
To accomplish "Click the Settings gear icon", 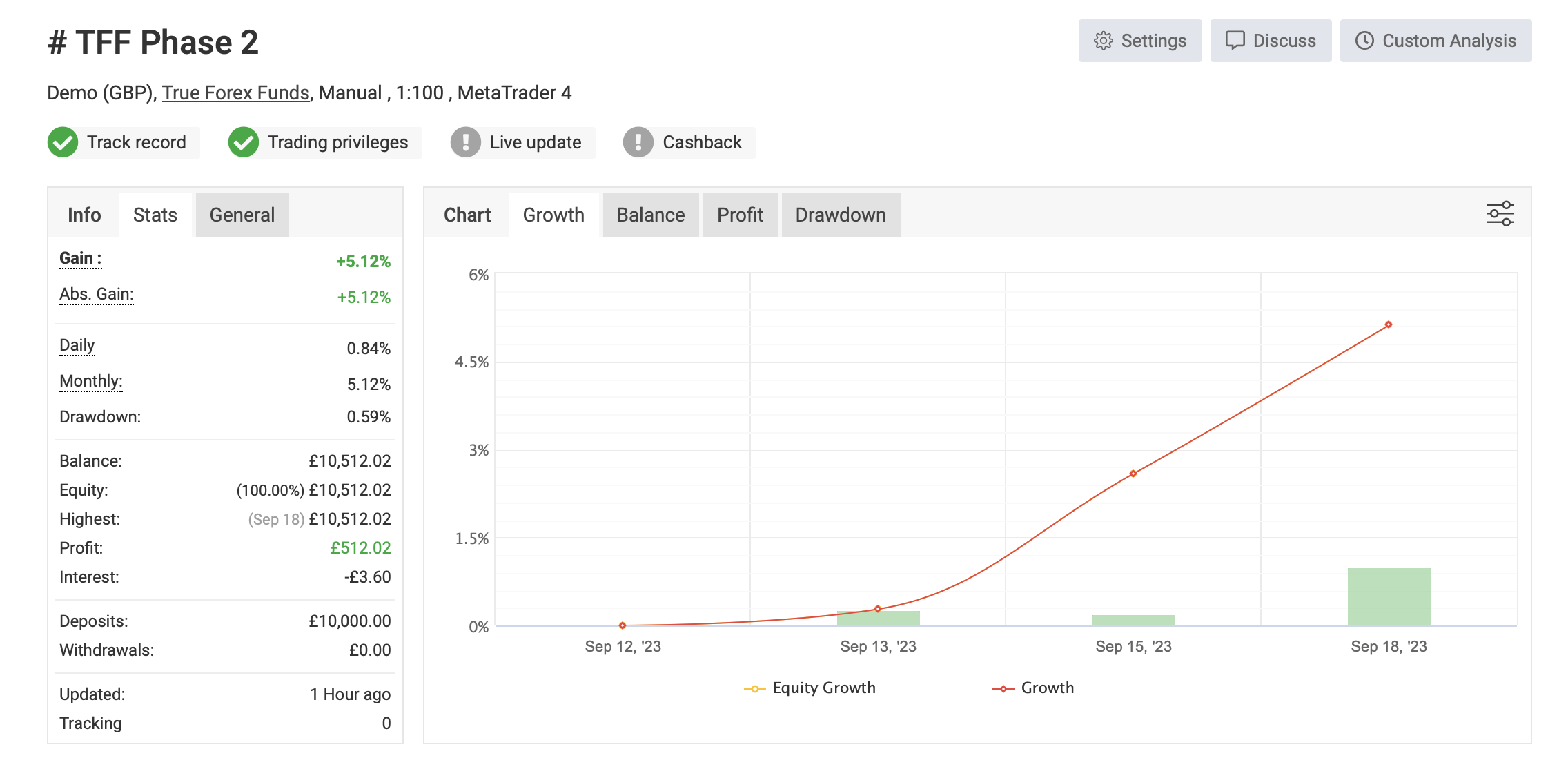I will tap(1103, 41).
